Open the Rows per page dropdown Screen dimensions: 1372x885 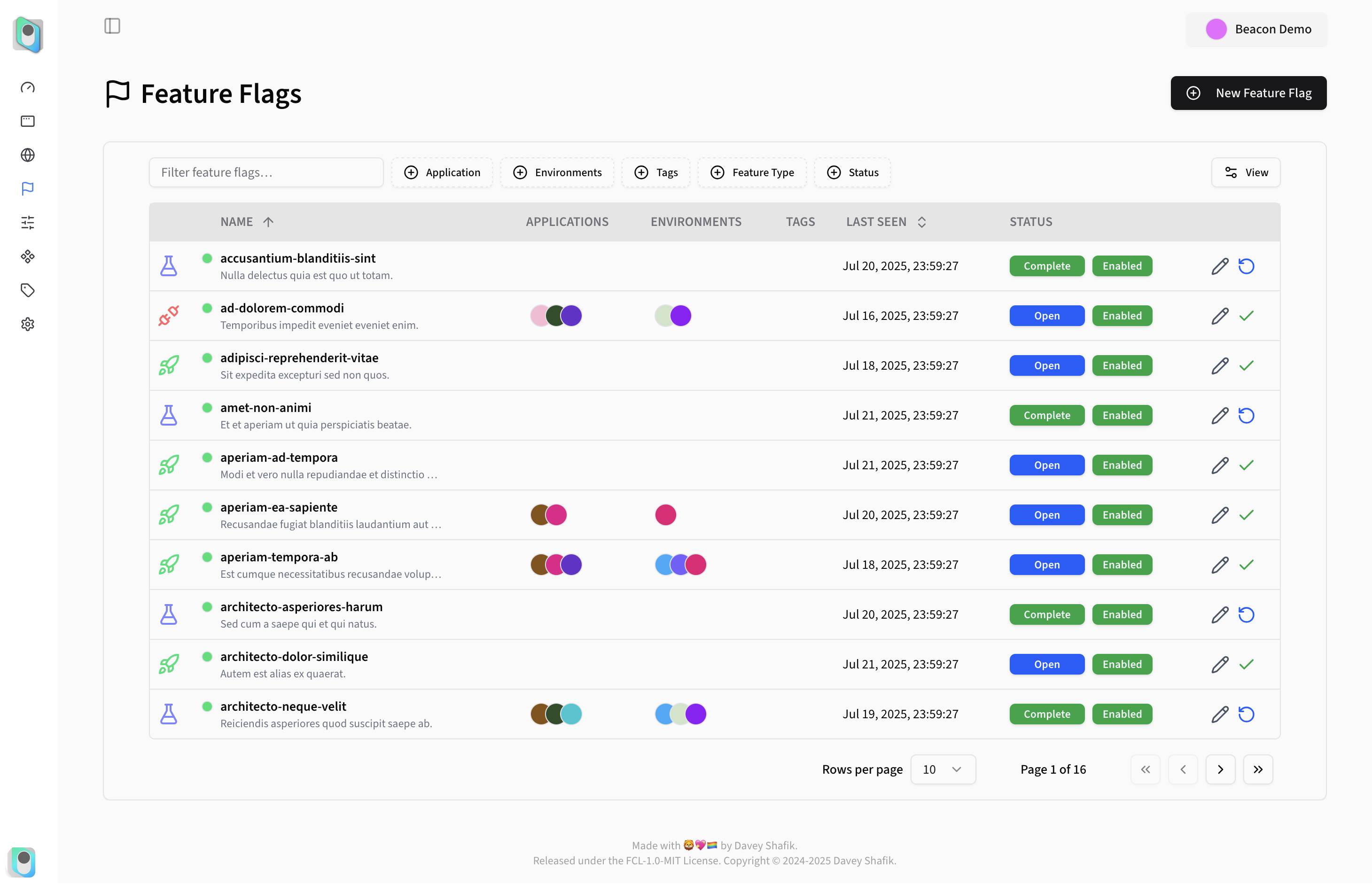pyautogui.click(x=943, y=769)
